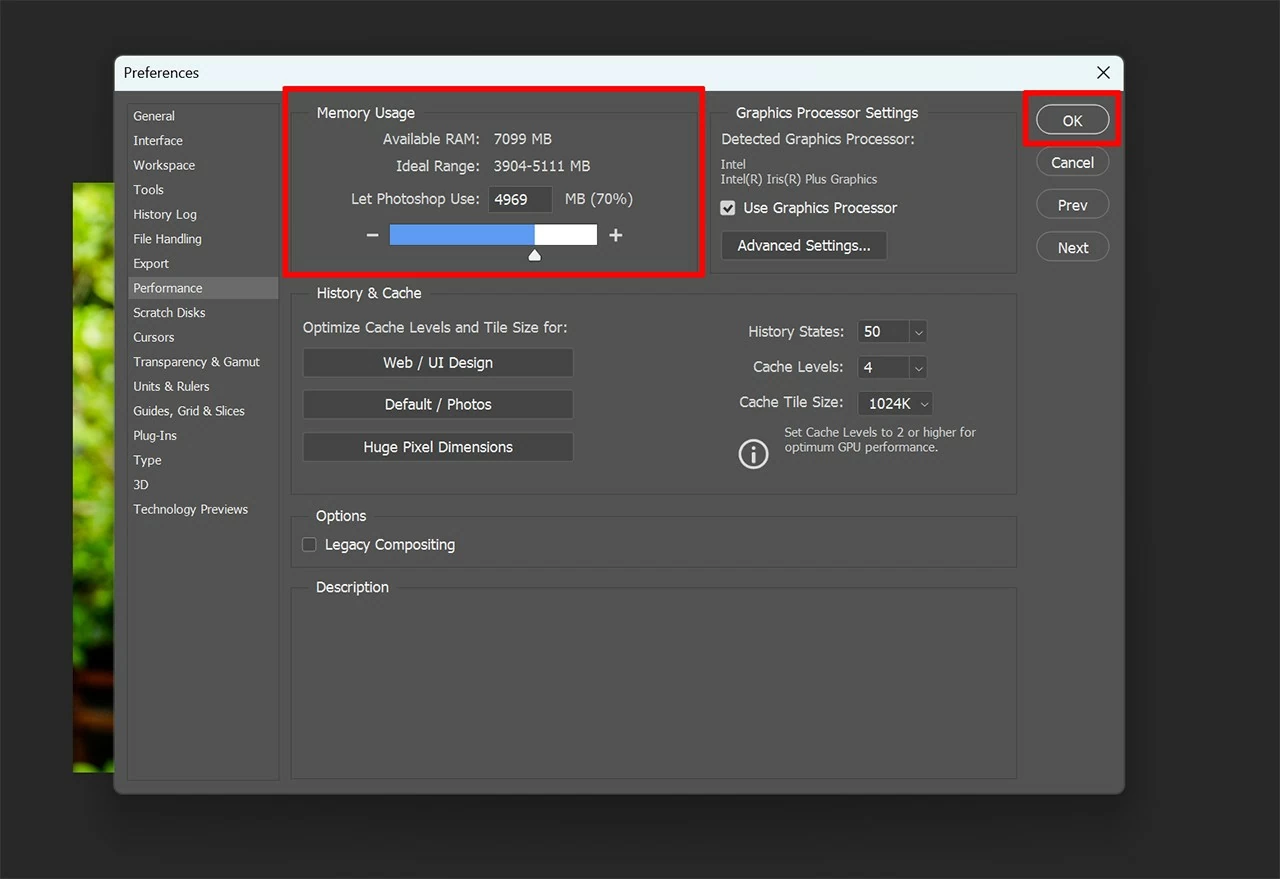Image resolution: width=1280 pixels, height=879 pixels.
Task: Select the Cursors preferences category
Action: tap(154, 337)
